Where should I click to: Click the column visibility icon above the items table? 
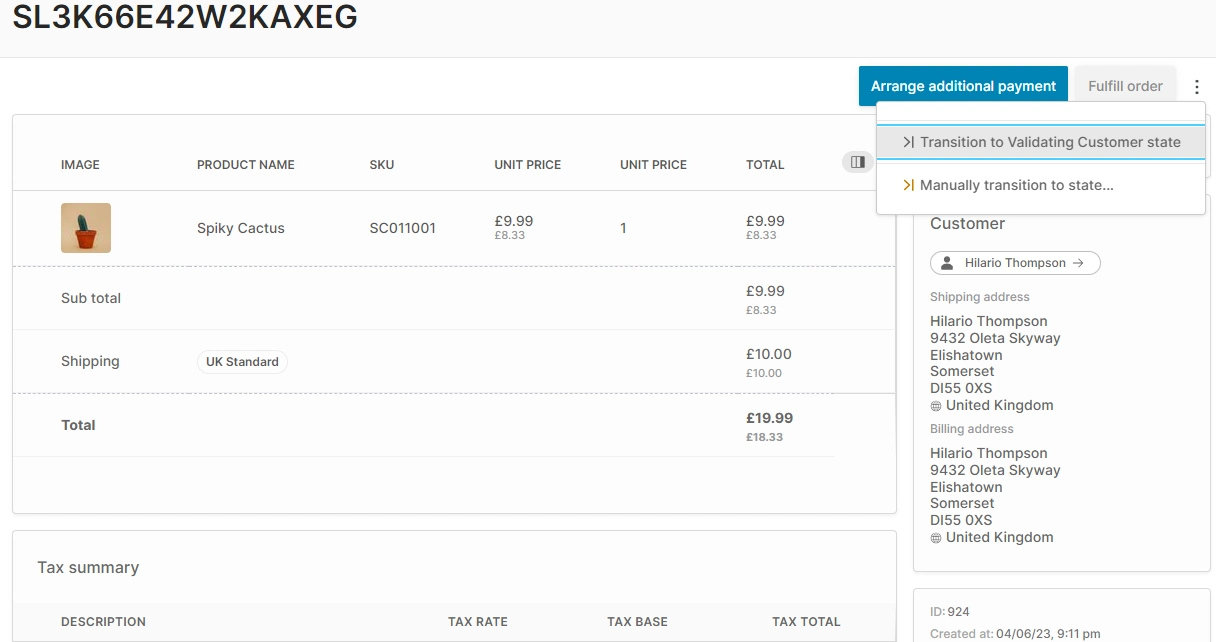[x=857, y=161]
